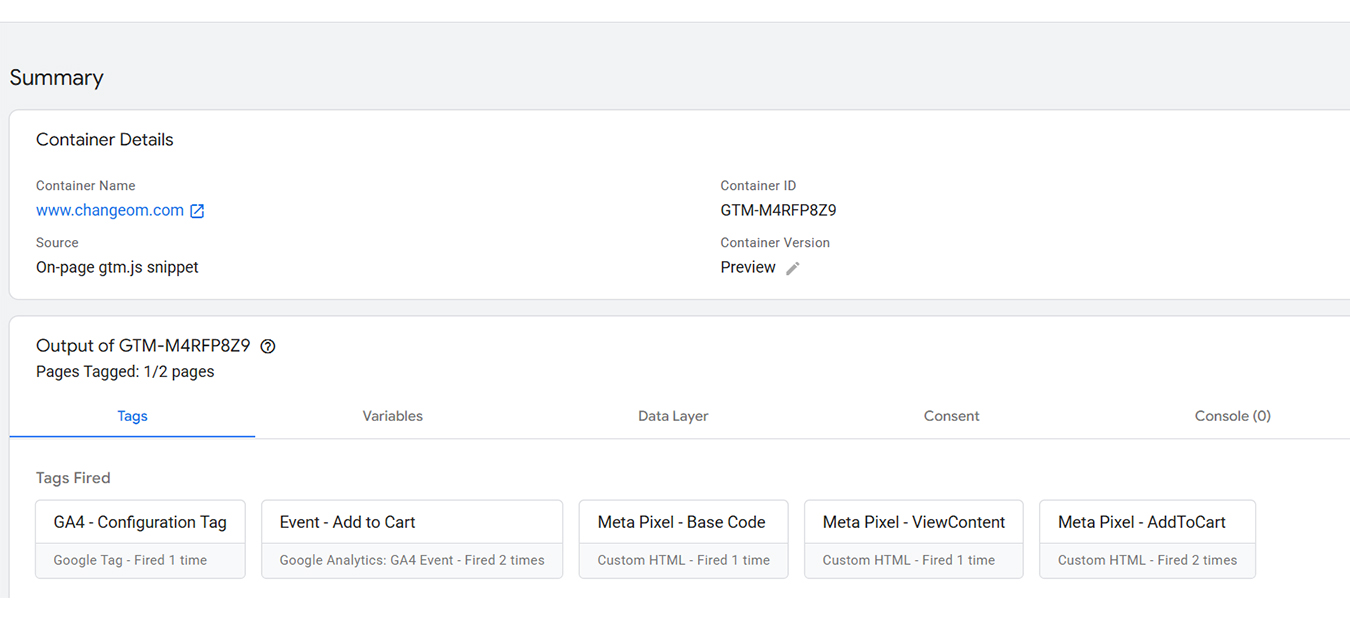The width and height of the screenshot is (1350, 625).
Task: Open the Data Layer tab
Action: tap(673, 416)
